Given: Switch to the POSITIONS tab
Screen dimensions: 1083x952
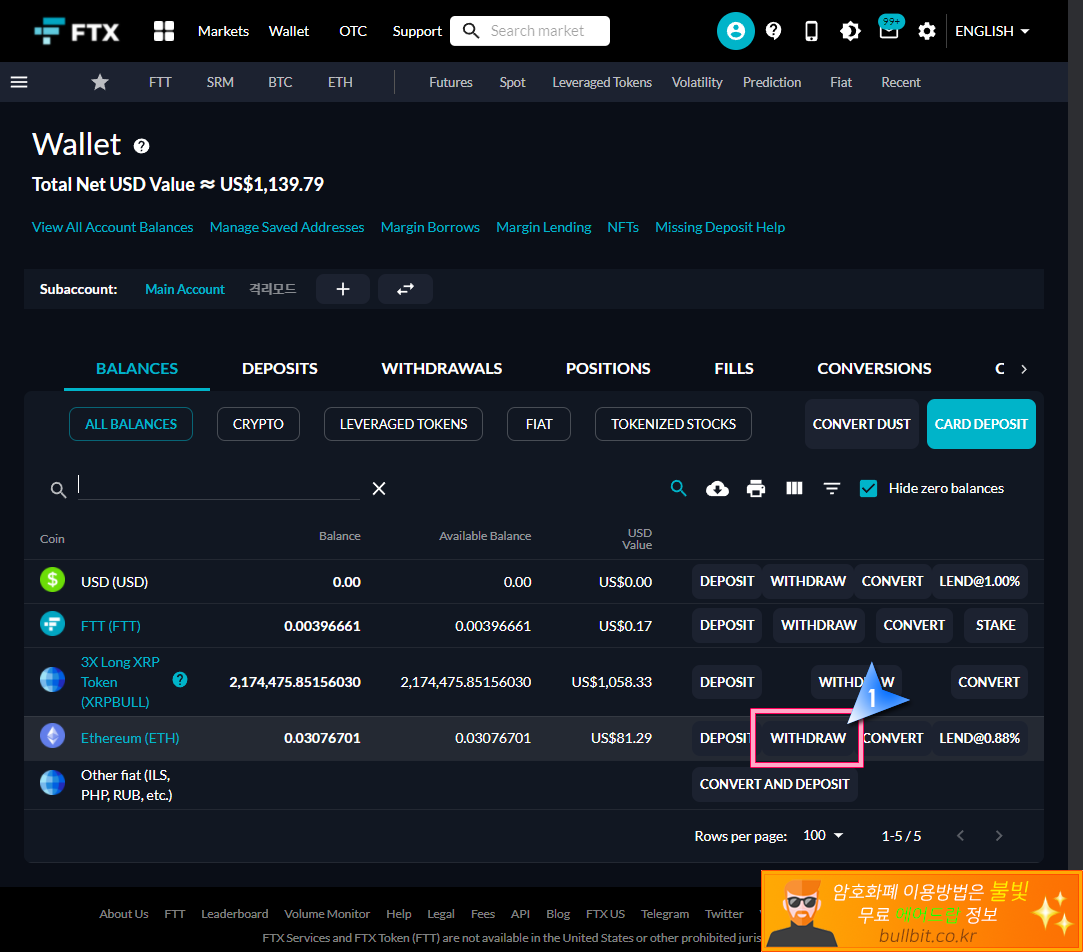Looking at the screenshot, I should [x=608, y=369].
